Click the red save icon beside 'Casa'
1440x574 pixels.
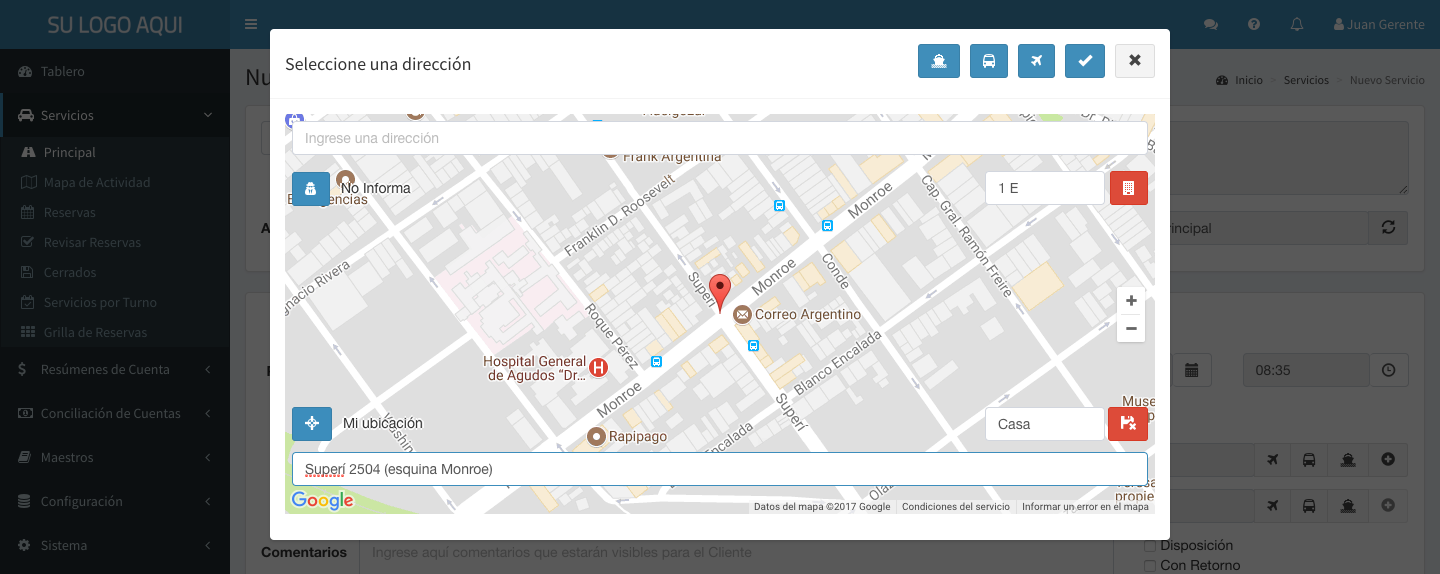pos(1128,424)
